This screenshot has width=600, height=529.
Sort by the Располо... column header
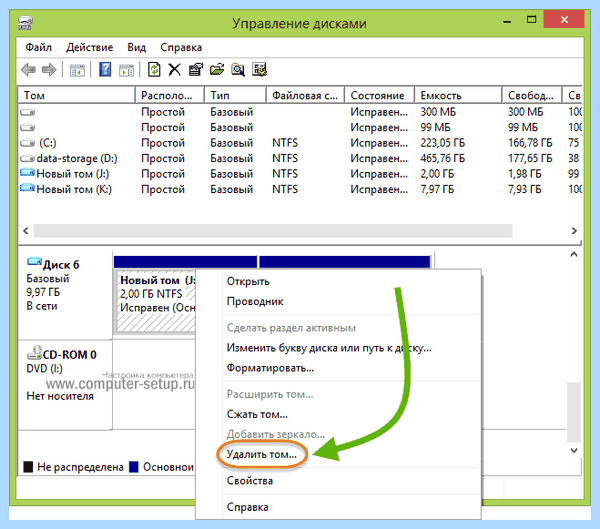[170, 95]
